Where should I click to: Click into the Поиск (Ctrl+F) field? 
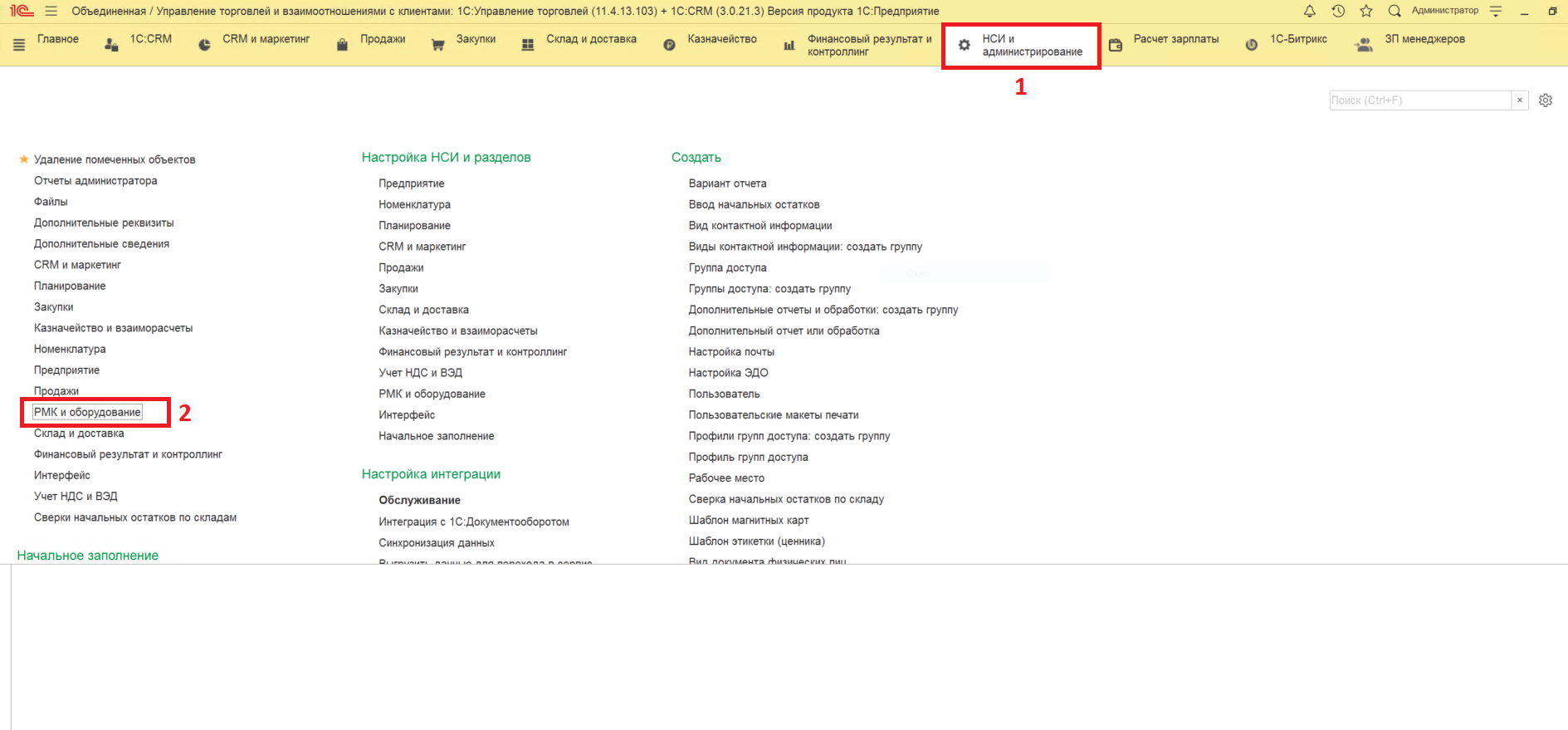(1419, 100)
